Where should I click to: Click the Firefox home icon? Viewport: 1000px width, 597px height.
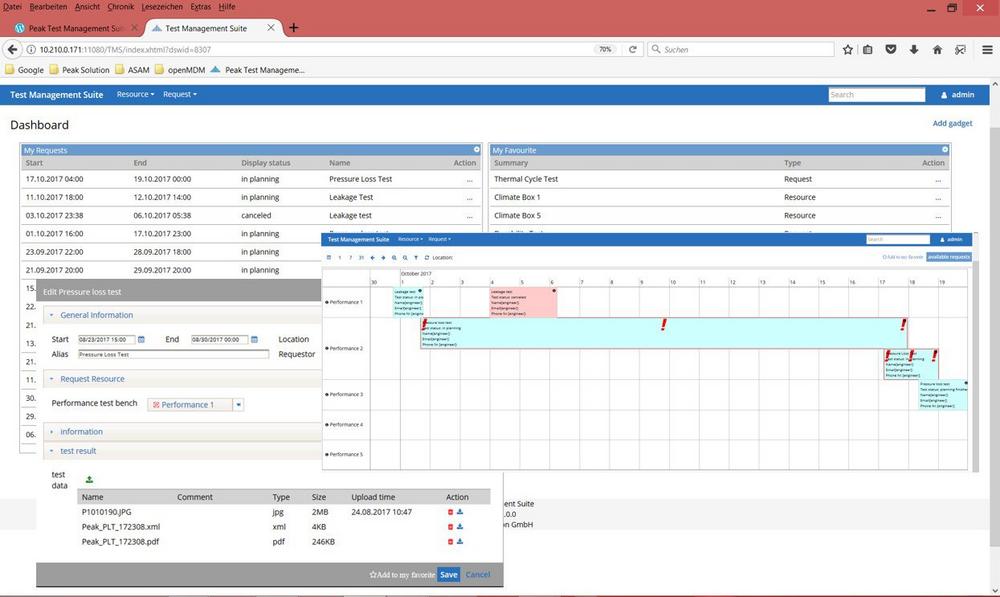pos(937,49)
